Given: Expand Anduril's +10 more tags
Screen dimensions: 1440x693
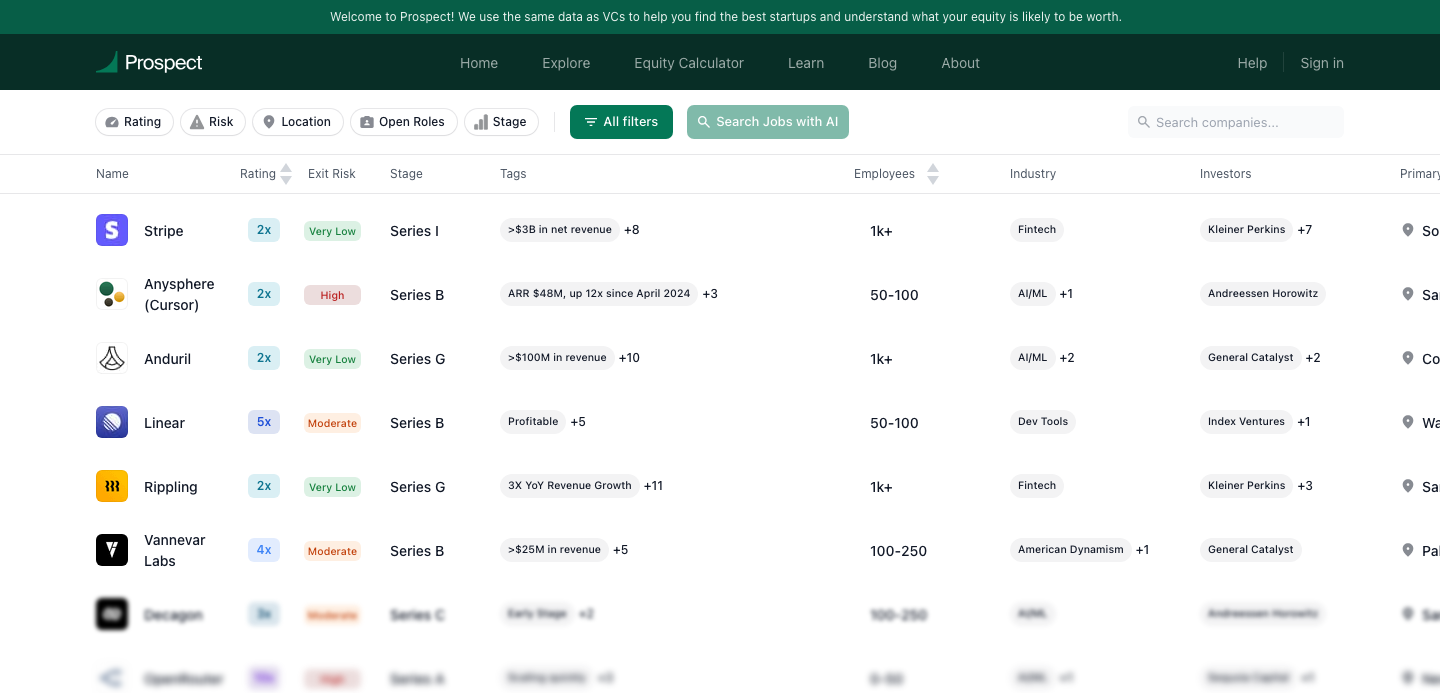Looking at the screenshot, I should [629, 358].
